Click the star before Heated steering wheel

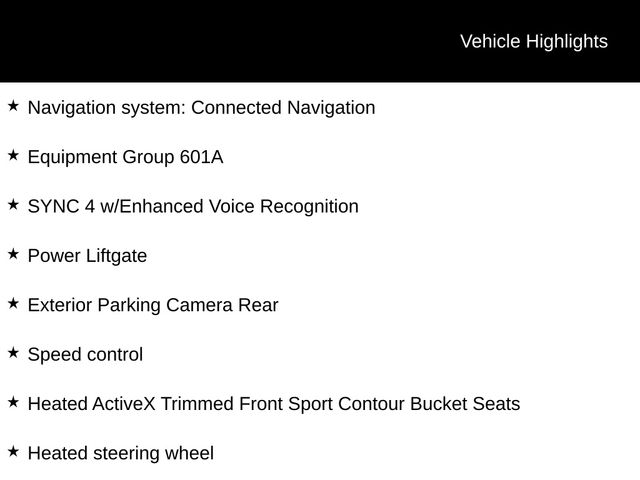click(13, 451)
